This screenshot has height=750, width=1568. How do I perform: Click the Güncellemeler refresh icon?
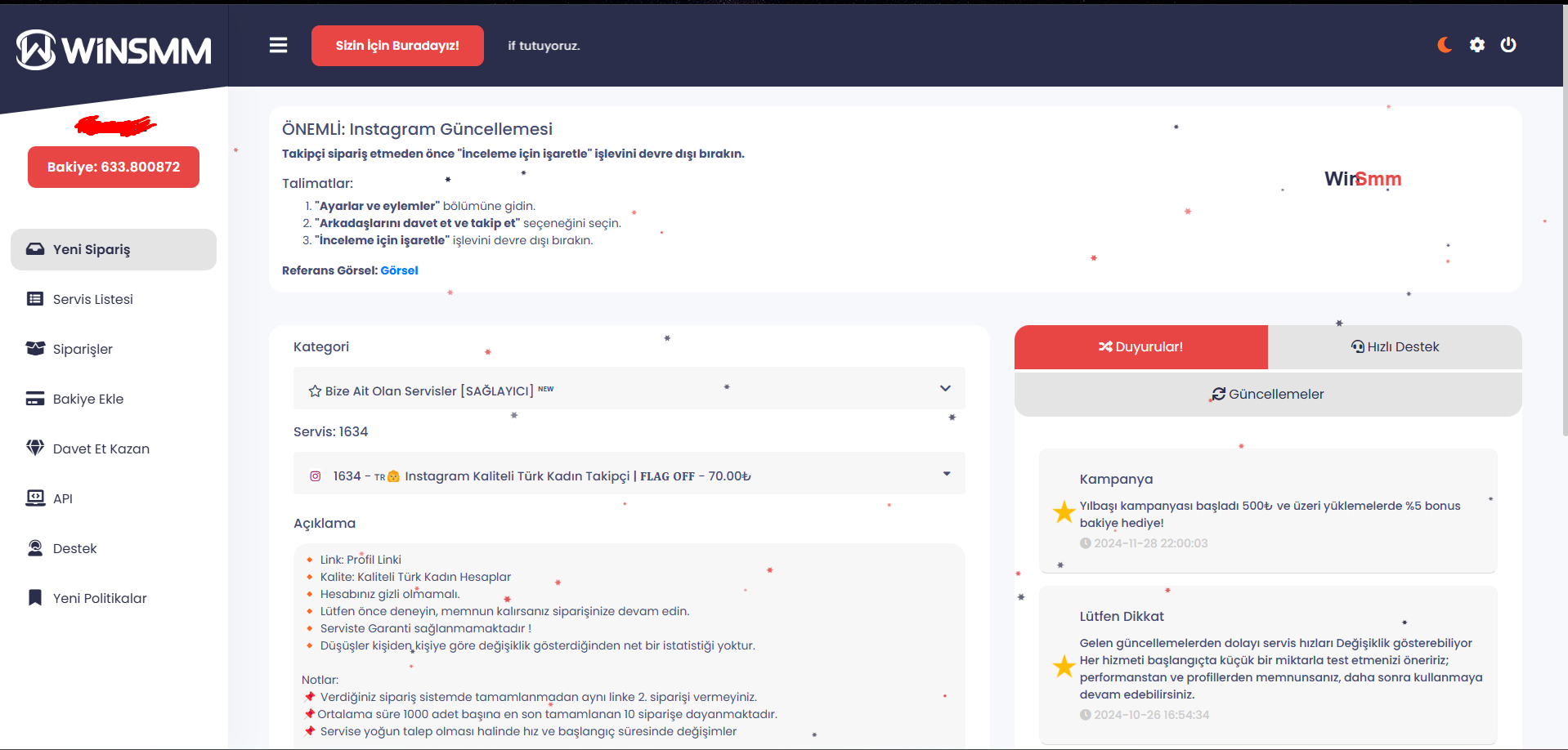click(1219, 394)
